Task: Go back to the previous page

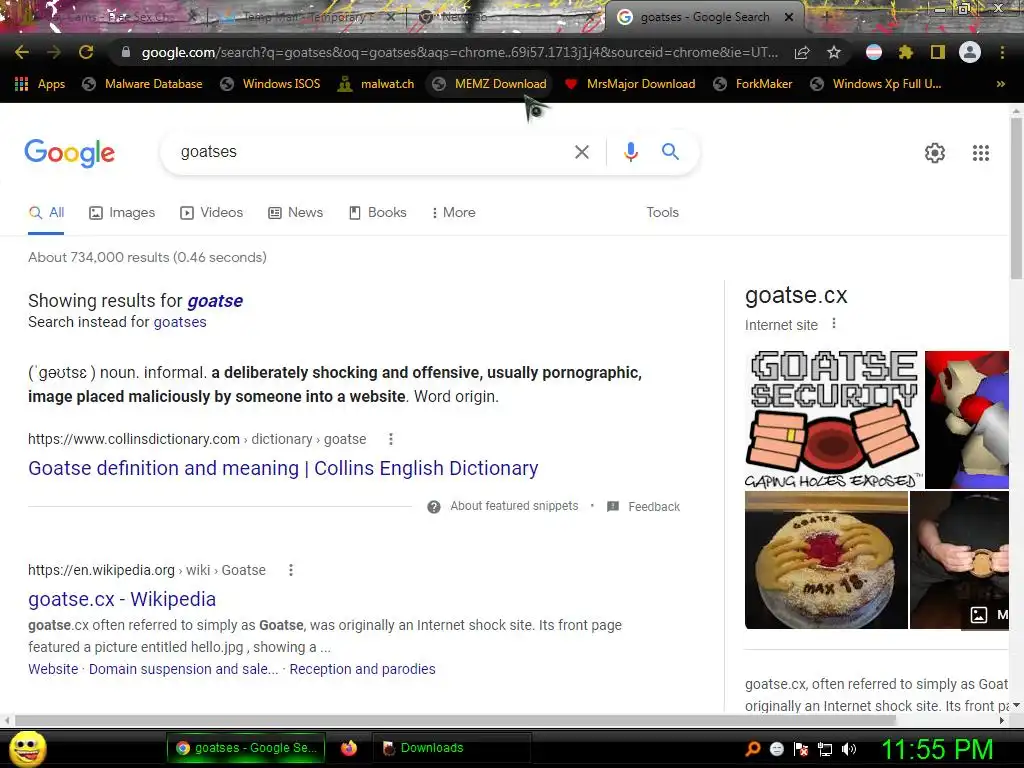Action: click(22, 52)
